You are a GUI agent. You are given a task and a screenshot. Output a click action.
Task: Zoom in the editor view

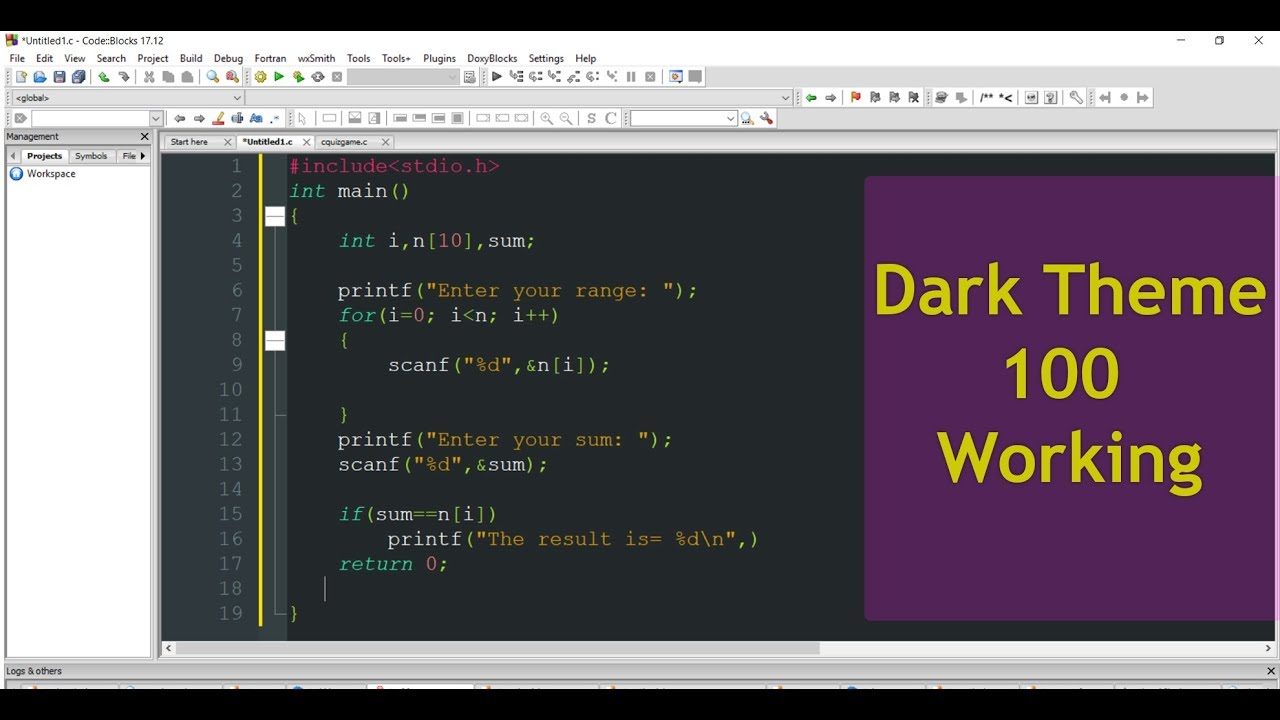(x=546, y=118)
